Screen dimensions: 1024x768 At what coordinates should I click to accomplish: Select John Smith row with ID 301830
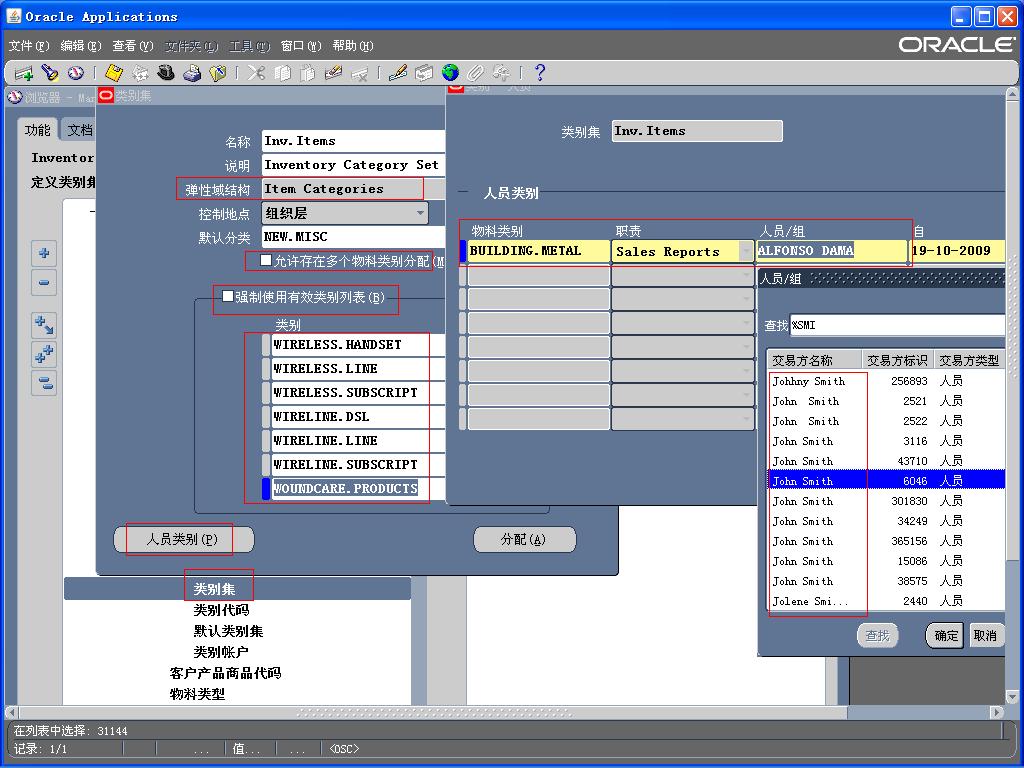887,501
